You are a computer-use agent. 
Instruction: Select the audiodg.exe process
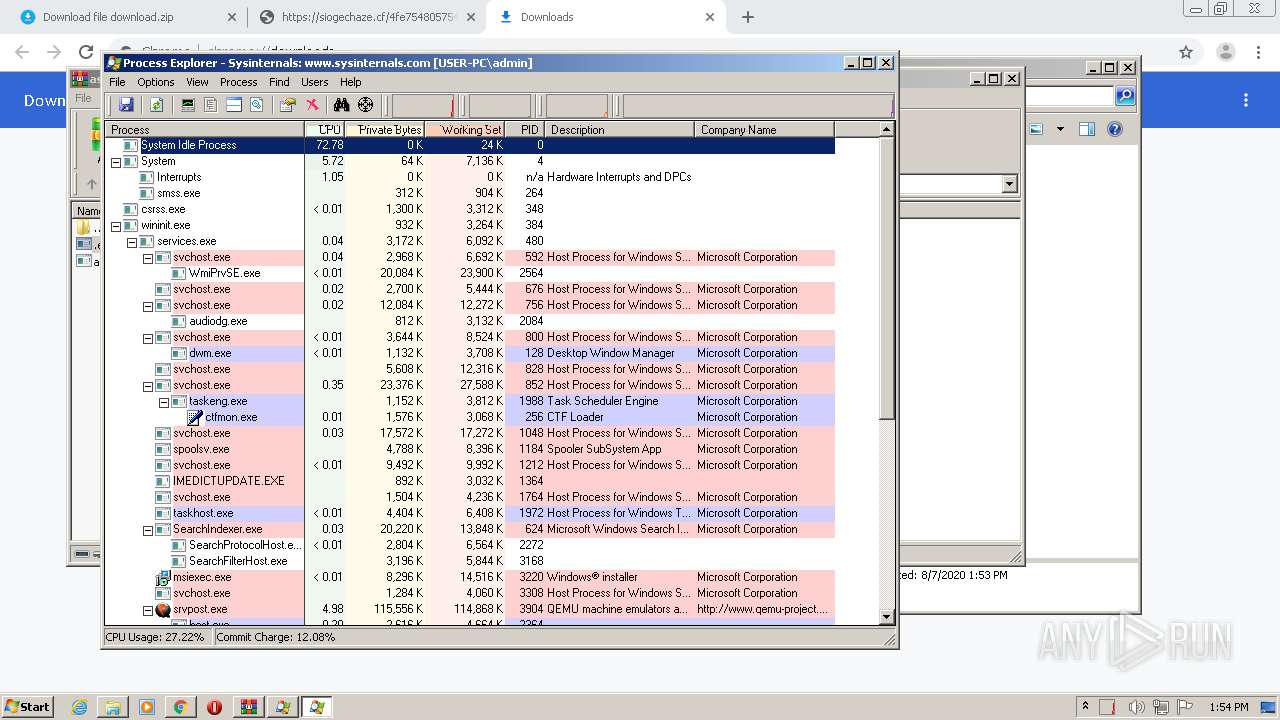coord(470,321)
